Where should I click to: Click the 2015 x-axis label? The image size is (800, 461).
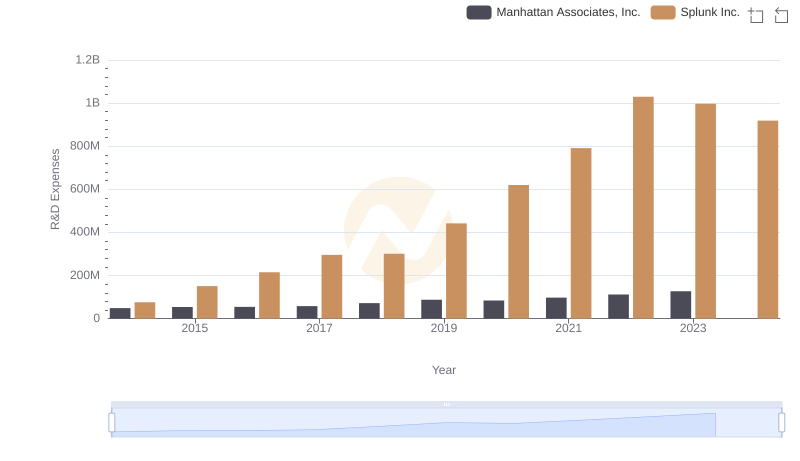pos(195,328)
